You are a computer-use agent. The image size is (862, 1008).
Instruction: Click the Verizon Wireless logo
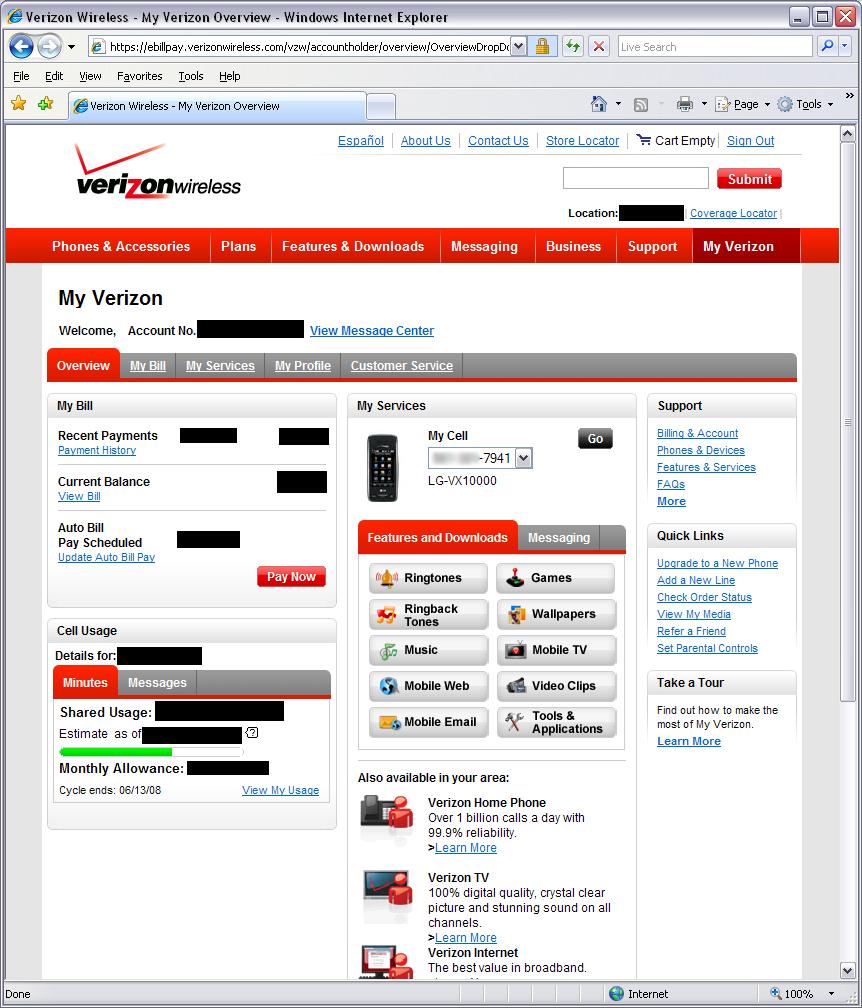click(x=157, y=172)
